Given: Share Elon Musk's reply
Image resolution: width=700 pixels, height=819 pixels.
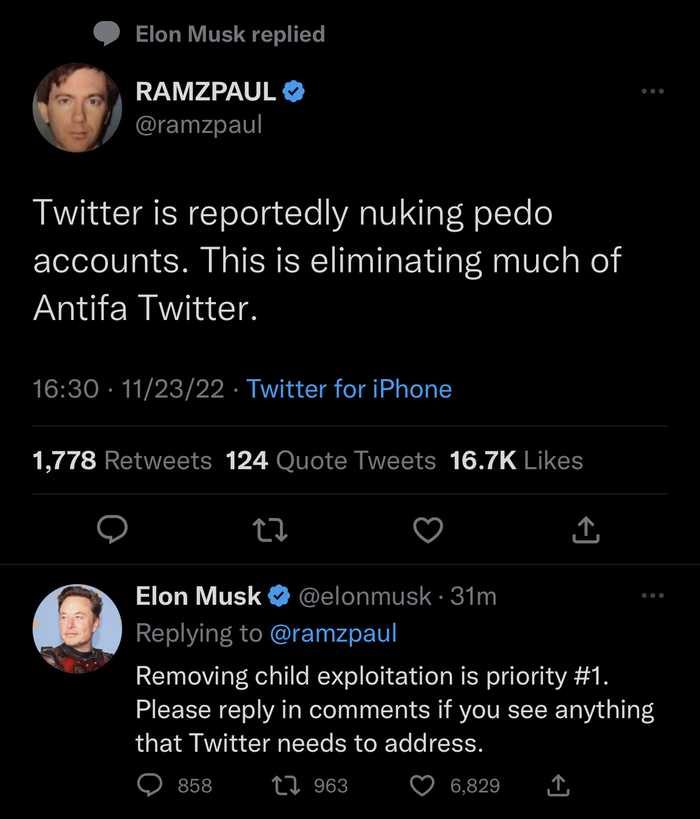Looking at the screenshot, I should click(x=559, y=786).
